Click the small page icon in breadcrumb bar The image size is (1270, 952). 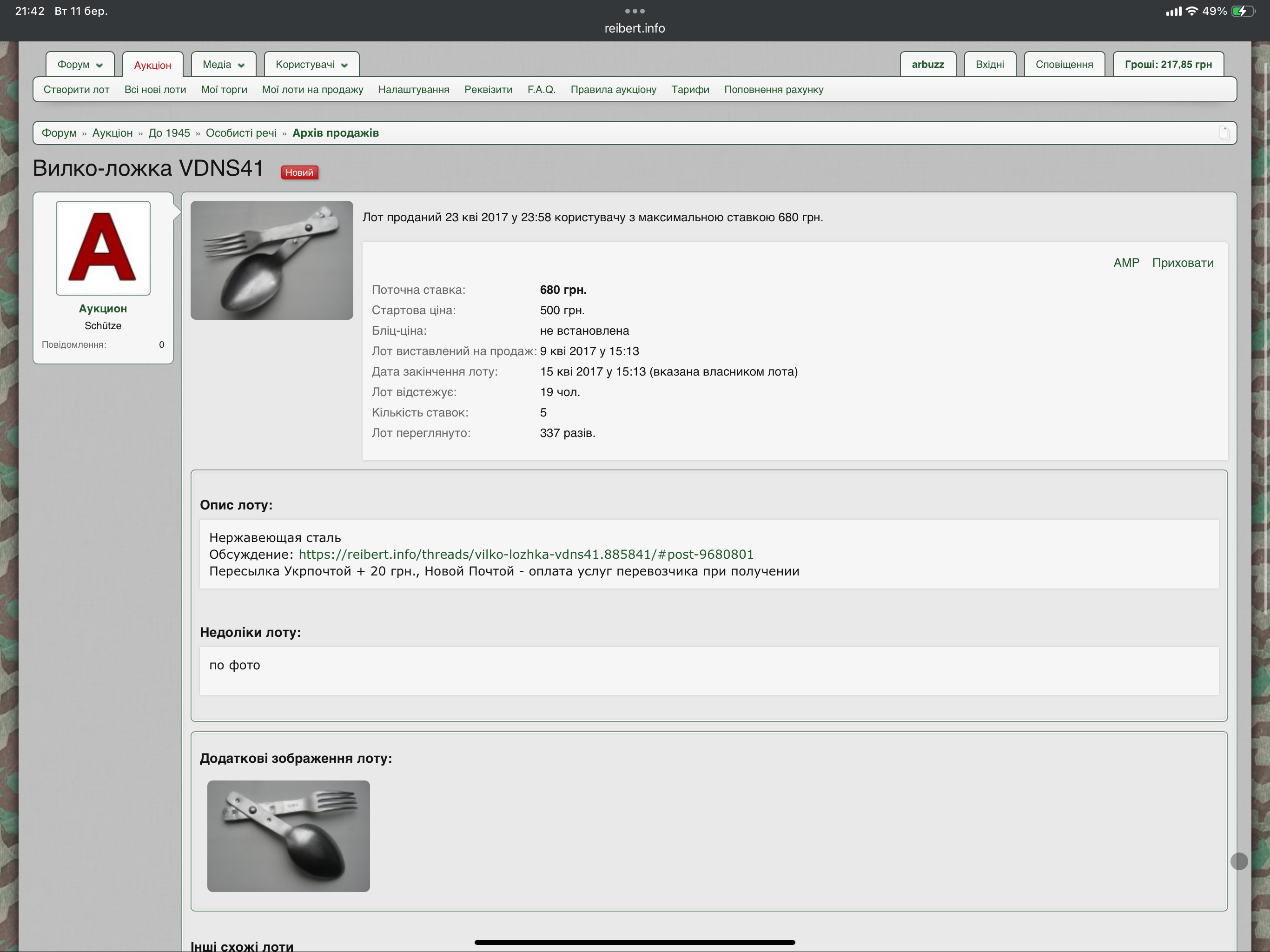1224,132
